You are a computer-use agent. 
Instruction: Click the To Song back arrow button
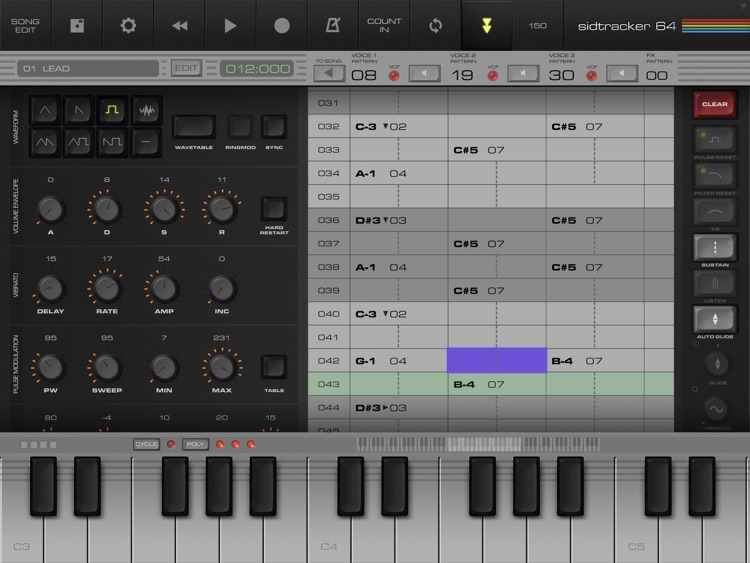[x=329, y=73]
